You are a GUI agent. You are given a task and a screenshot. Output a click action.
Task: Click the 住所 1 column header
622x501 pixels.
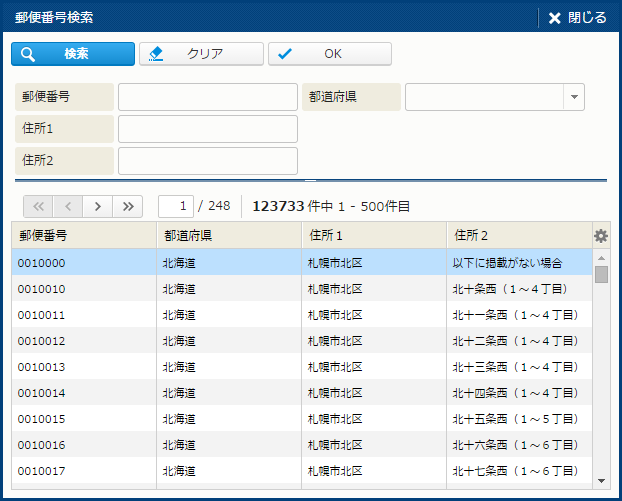tap(374, 236)
